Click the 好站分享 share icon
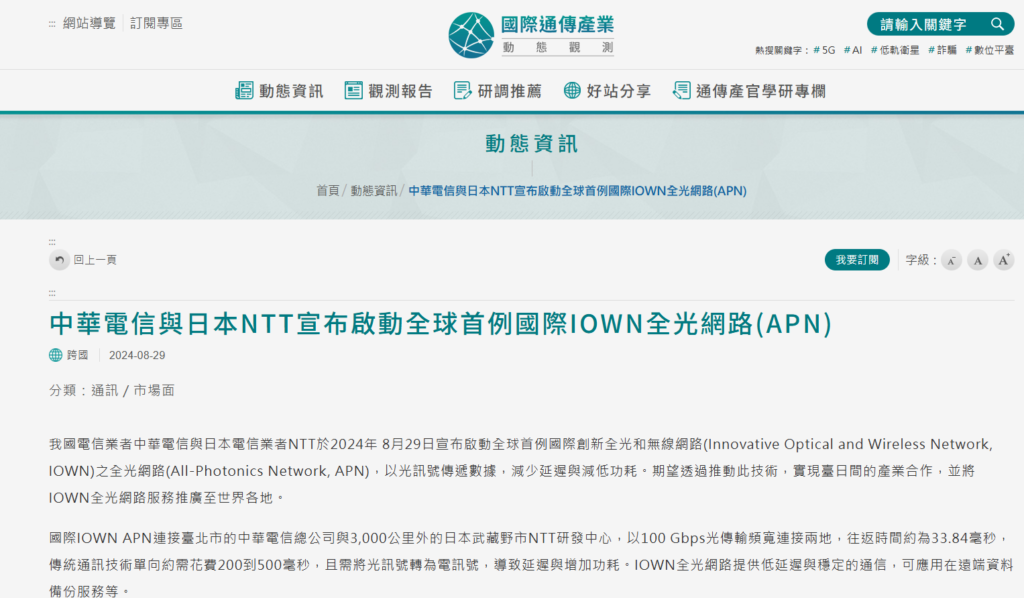Viewport: 1024px width, 598px height. tap(570, 90)
